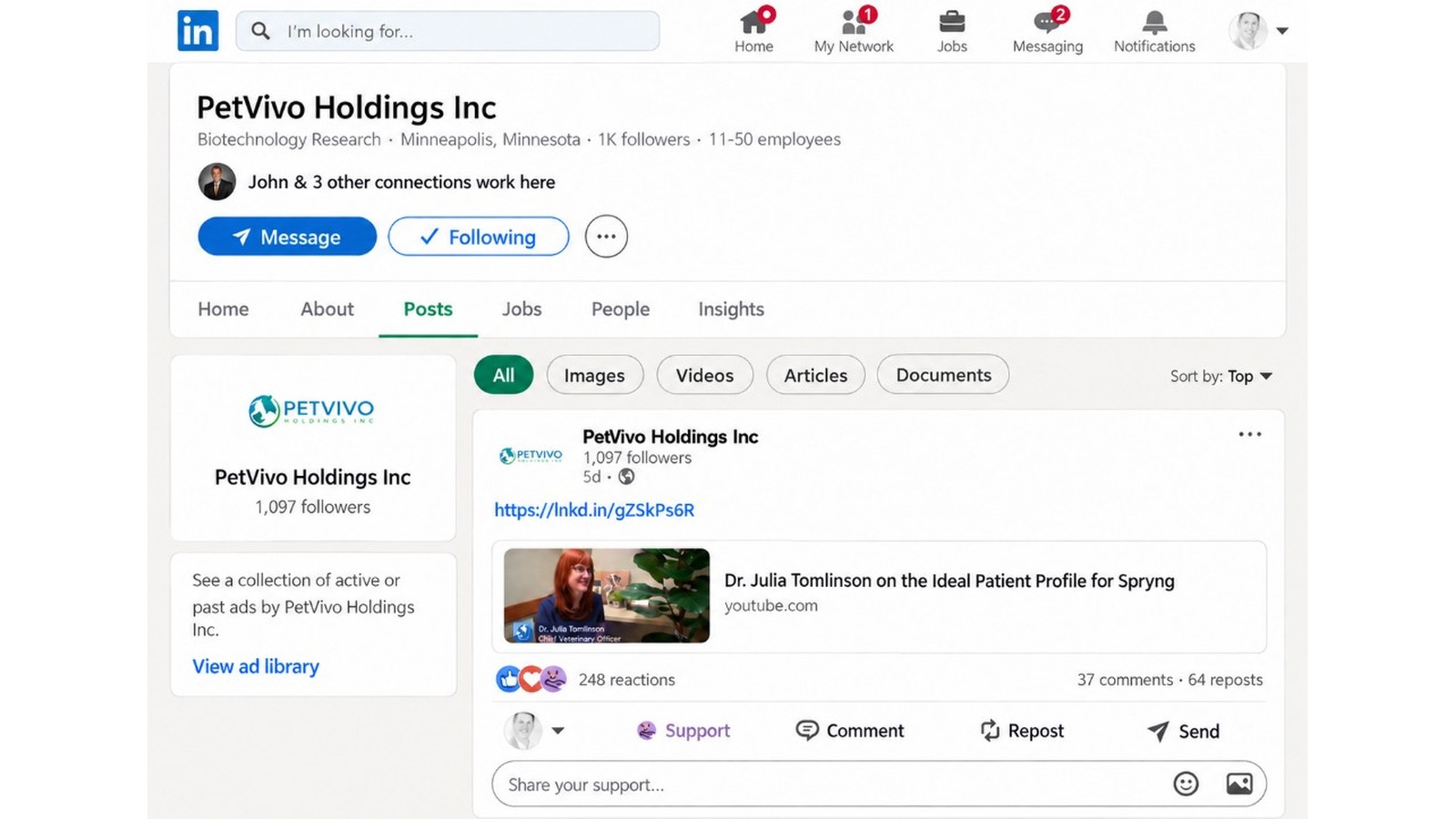
Task: Click the image attach icon in comment box
Action: pos(1239,784)
